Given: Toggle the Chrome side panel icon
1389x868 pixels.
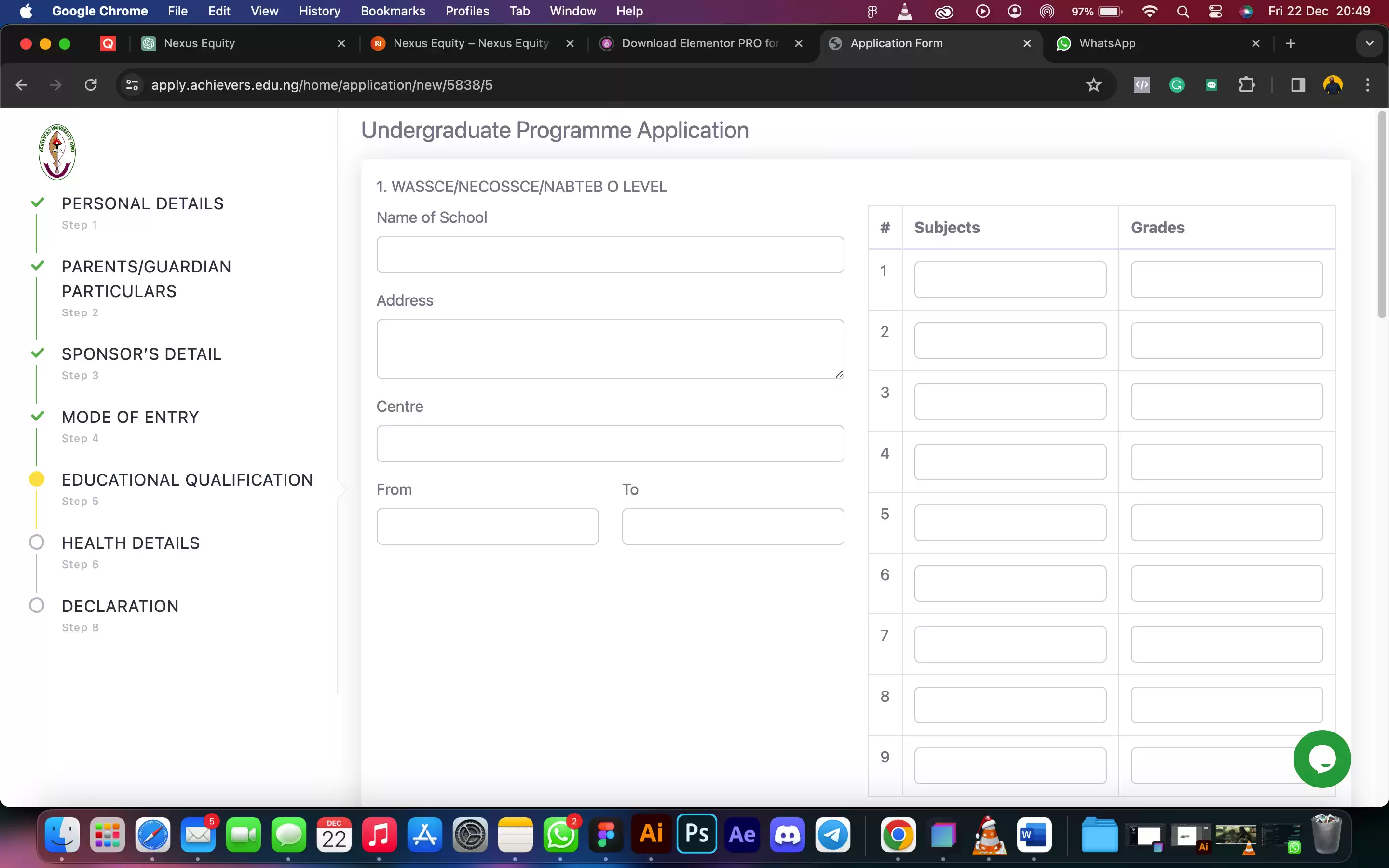Looking at the screenshot, I should coord(1298,85).
